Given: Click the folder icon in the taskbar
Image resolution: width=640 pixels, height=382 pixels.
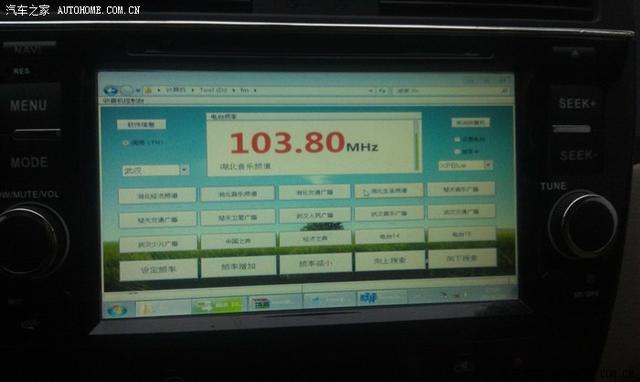Looking at the screenshot, I should pos(145,308).
